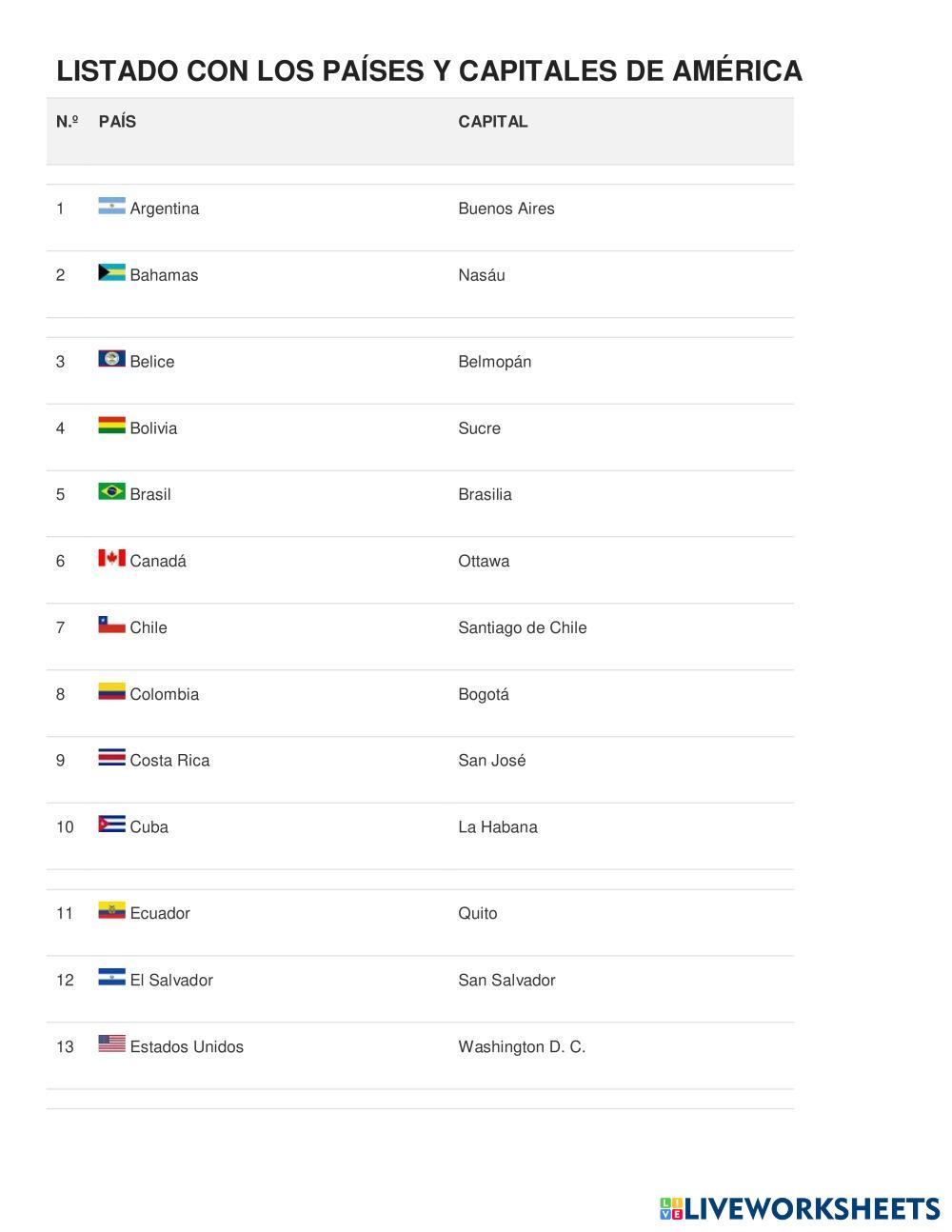This screenshot has width=952, height=1232.
Task: Click the CAPITAL column header
Action: coord(492,122)
